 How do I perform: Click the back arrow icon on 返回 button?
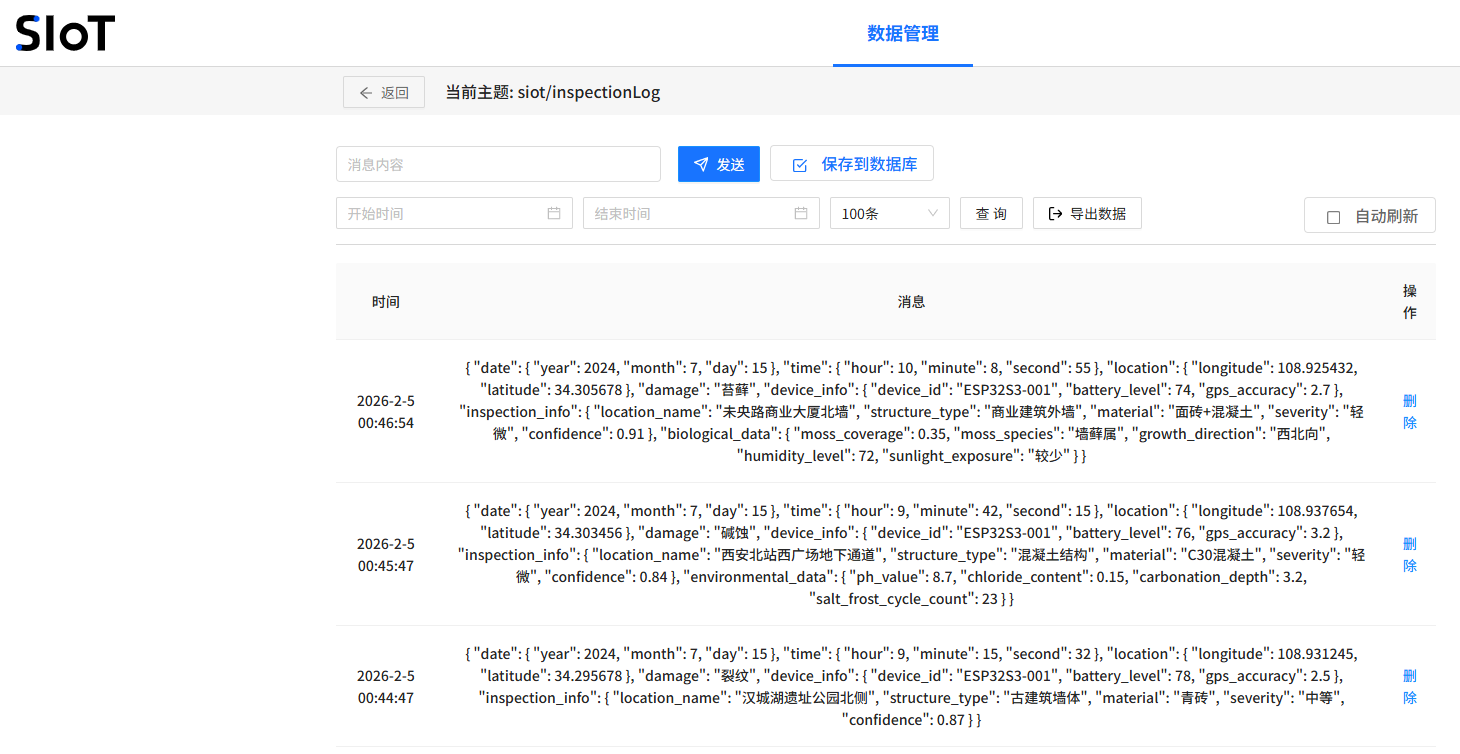[366, 91]
